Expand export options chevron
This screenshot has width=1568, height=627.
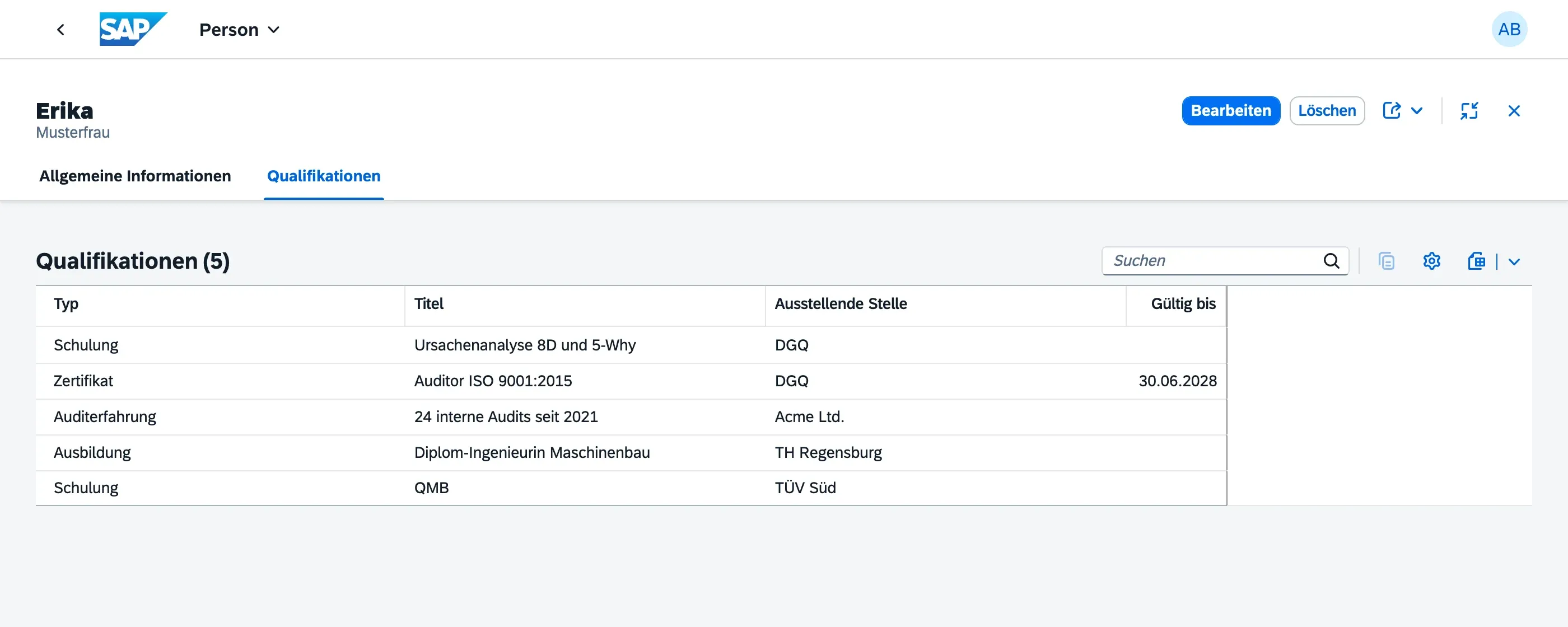pos(1514,261)
